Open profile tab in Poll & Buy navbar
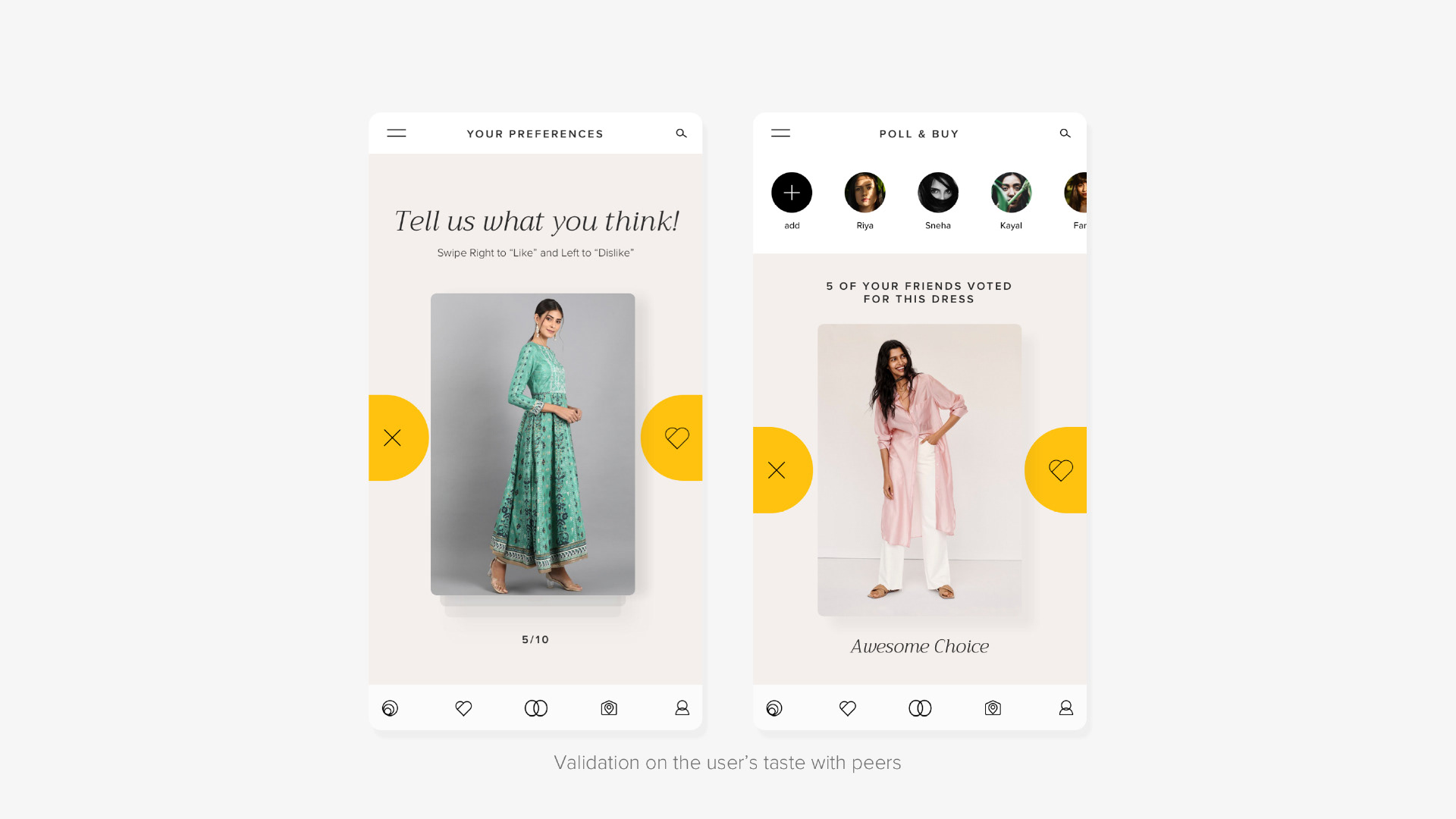 (1066, 708)
